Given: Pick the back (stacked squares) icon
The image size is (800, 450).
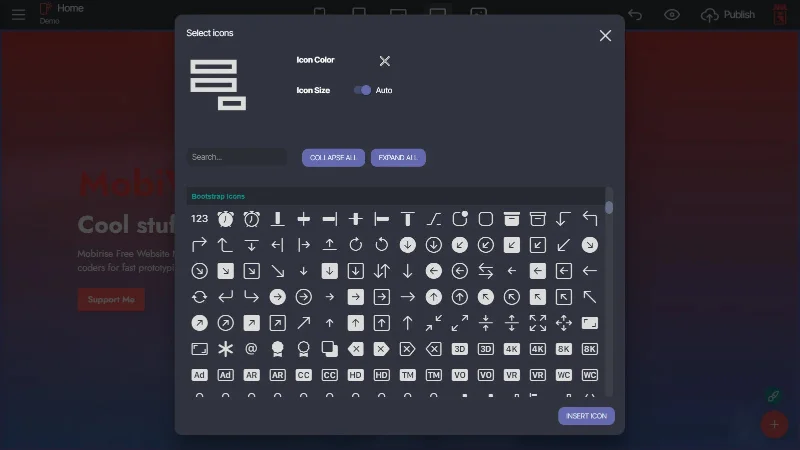Looking at the screenshot, I should tap(330, 349).
